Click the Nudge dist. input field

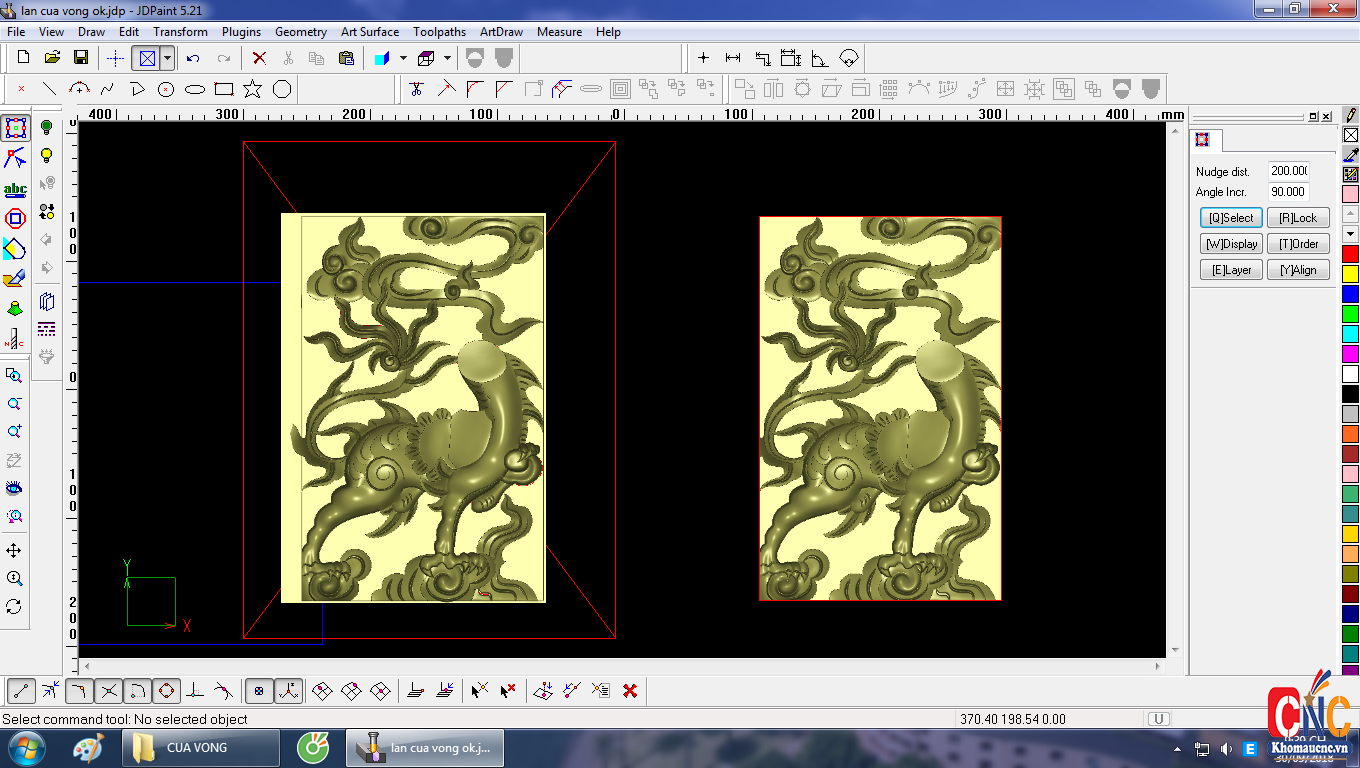[1288, 171]
